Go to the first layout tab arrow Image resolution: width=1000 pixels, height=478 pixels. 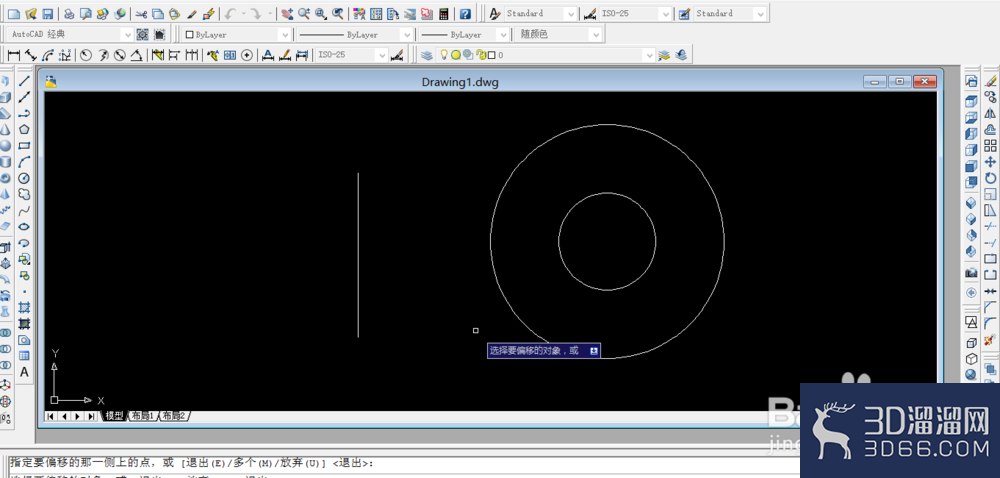tap(50, 416)
